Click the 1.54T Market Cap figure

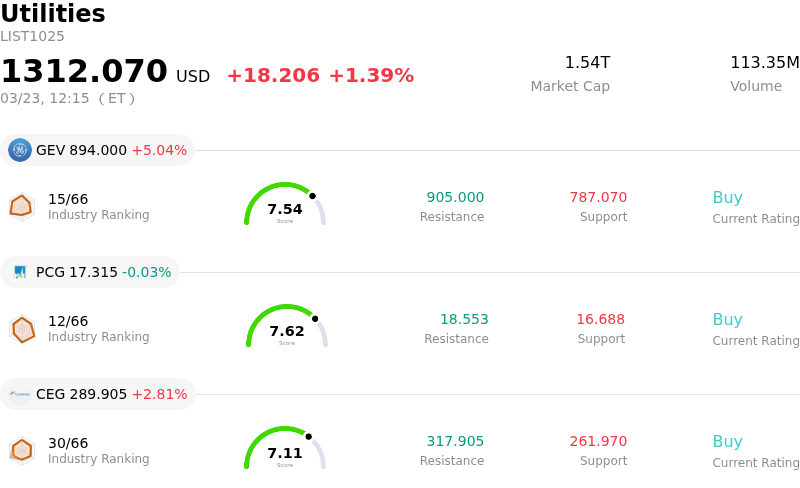(x=587, y=63)
